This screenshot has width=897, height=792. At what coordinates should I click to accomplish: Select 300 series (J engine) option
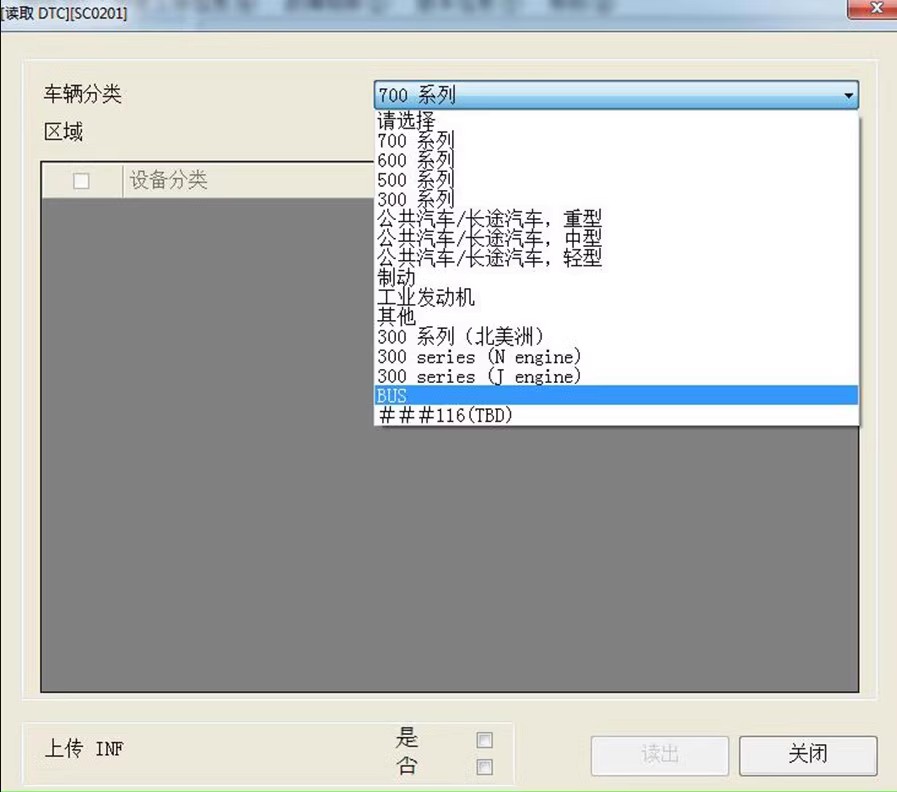click(x=616, y=376)
